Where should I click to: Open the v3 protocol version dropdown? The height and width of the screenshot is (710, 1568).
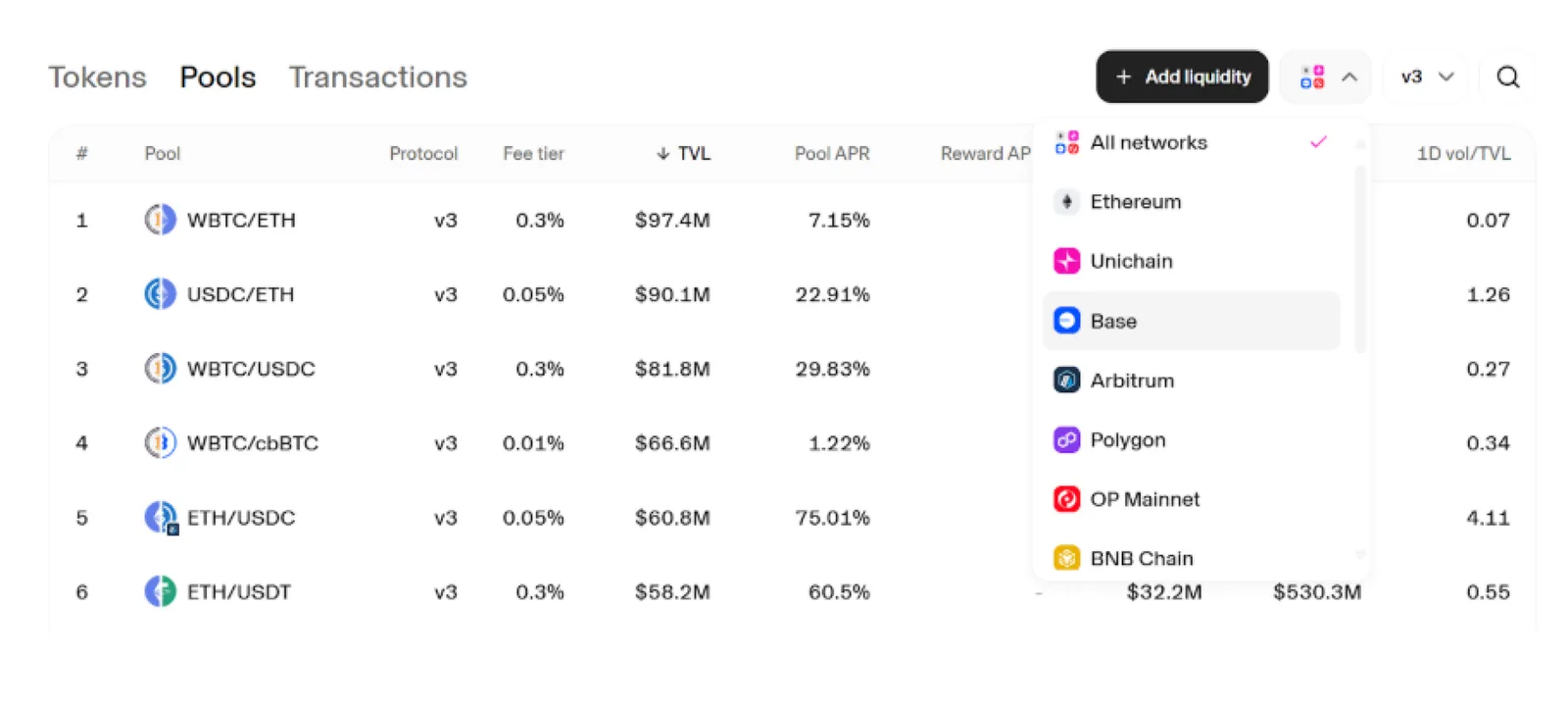pos(1427,76)
